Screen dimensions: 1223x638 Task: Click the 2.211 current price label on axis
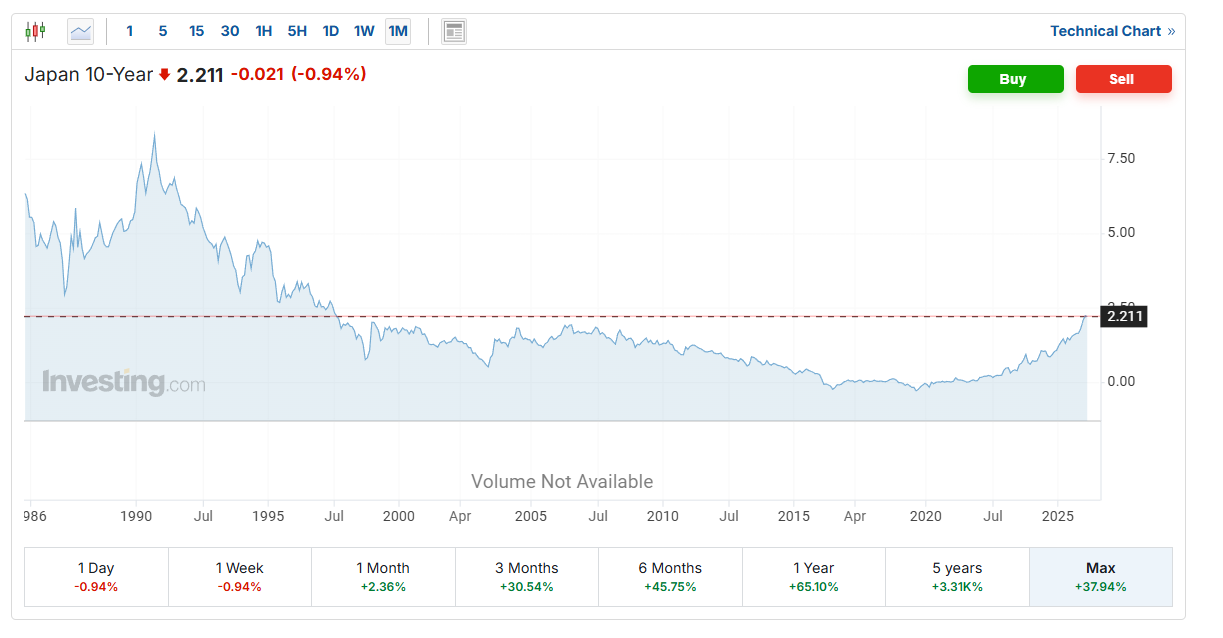[1125, 317]
